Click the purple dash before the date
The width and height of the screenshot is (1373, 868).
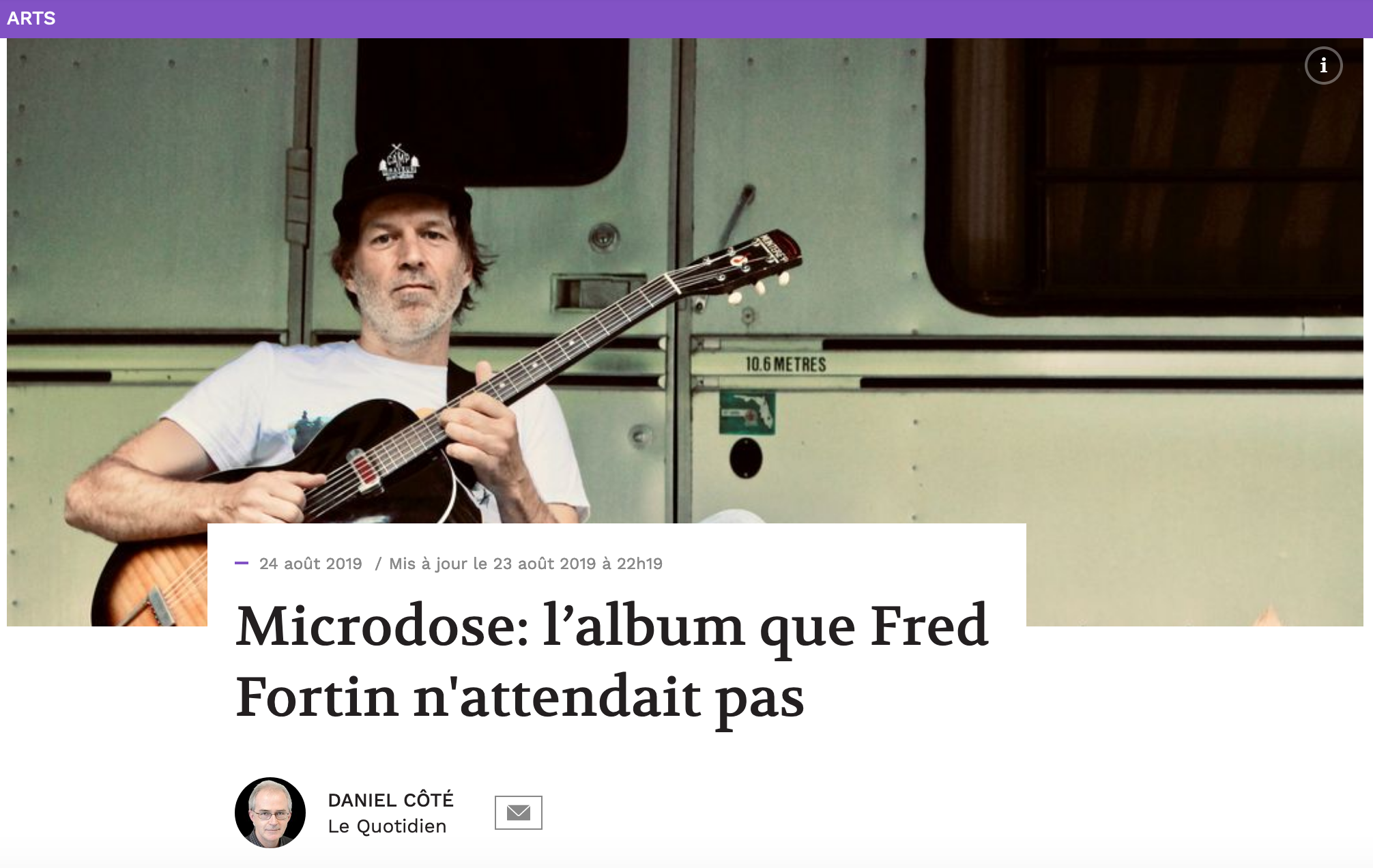coord(242,564)
